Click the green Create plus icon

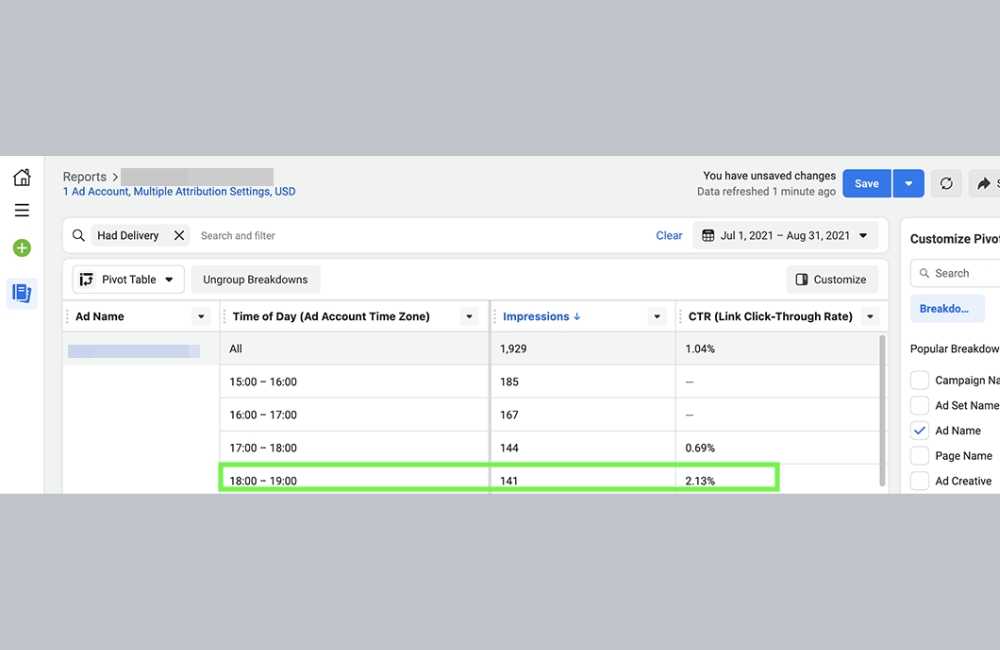click(x=21, y=247)
